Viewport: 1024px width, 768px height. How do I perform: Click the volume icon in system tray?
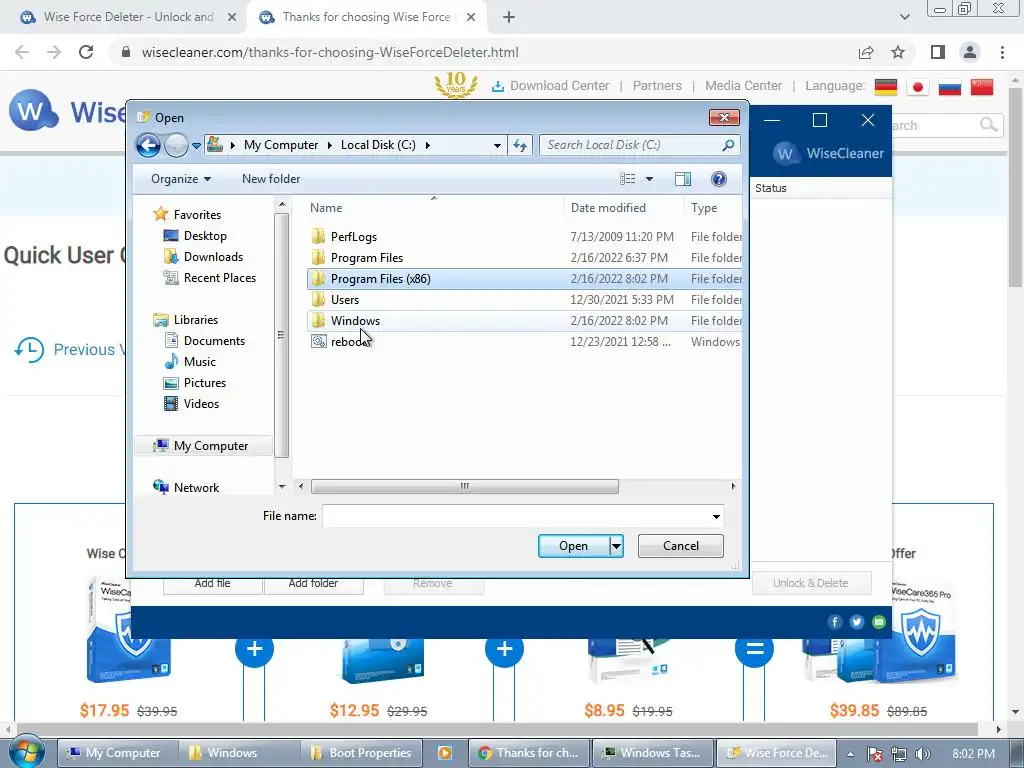[923, 754]
